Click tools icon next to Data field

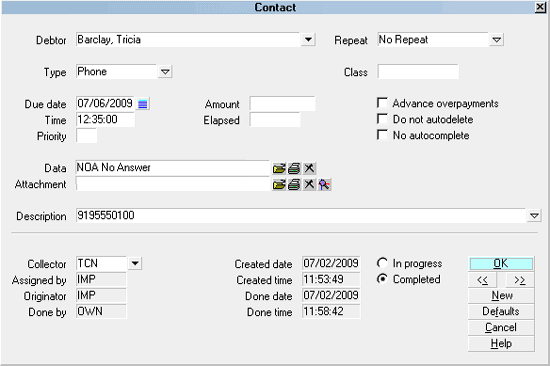point(309,168)
